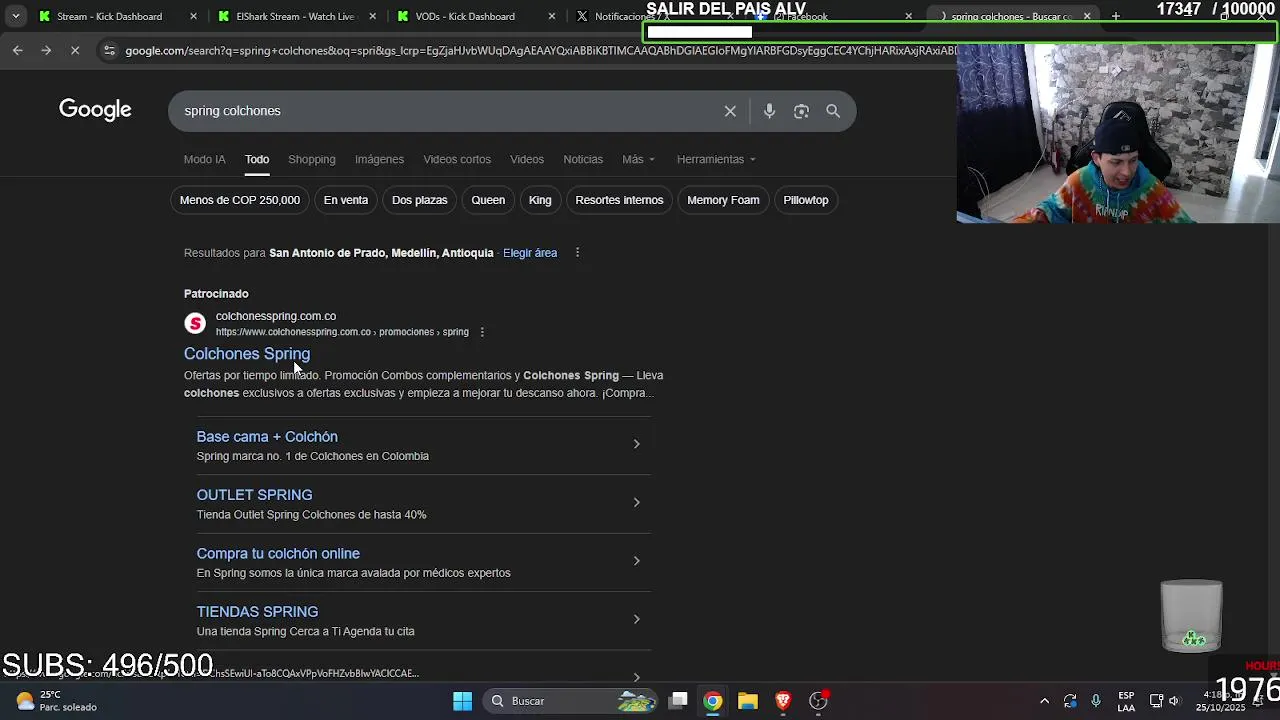Click the Elegir área link
Image resolution: width=1280 pixels, height=720 pixels.
coord(530,253)
